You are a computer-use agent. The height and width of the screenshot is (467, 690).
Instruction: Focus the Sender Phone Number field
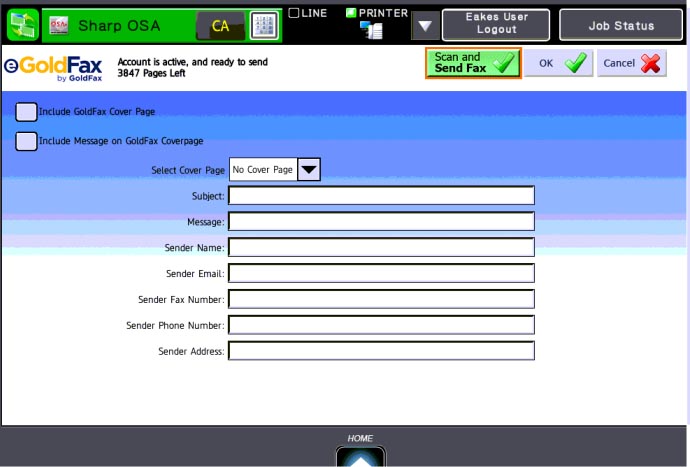(382, 325)
